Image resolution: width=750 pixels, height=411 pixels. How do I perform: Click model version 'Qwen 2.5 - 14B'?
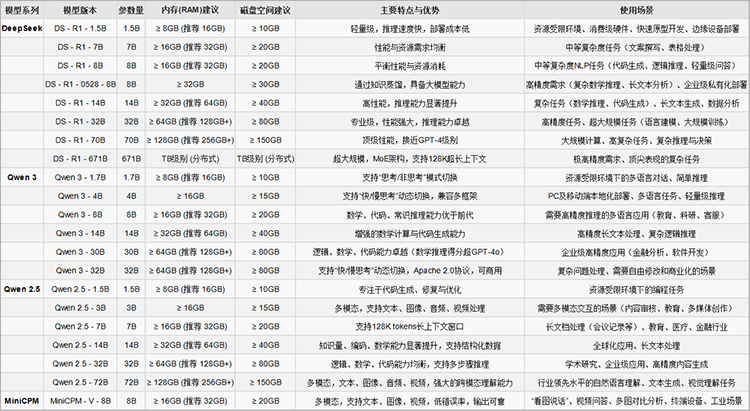(80, 345)
